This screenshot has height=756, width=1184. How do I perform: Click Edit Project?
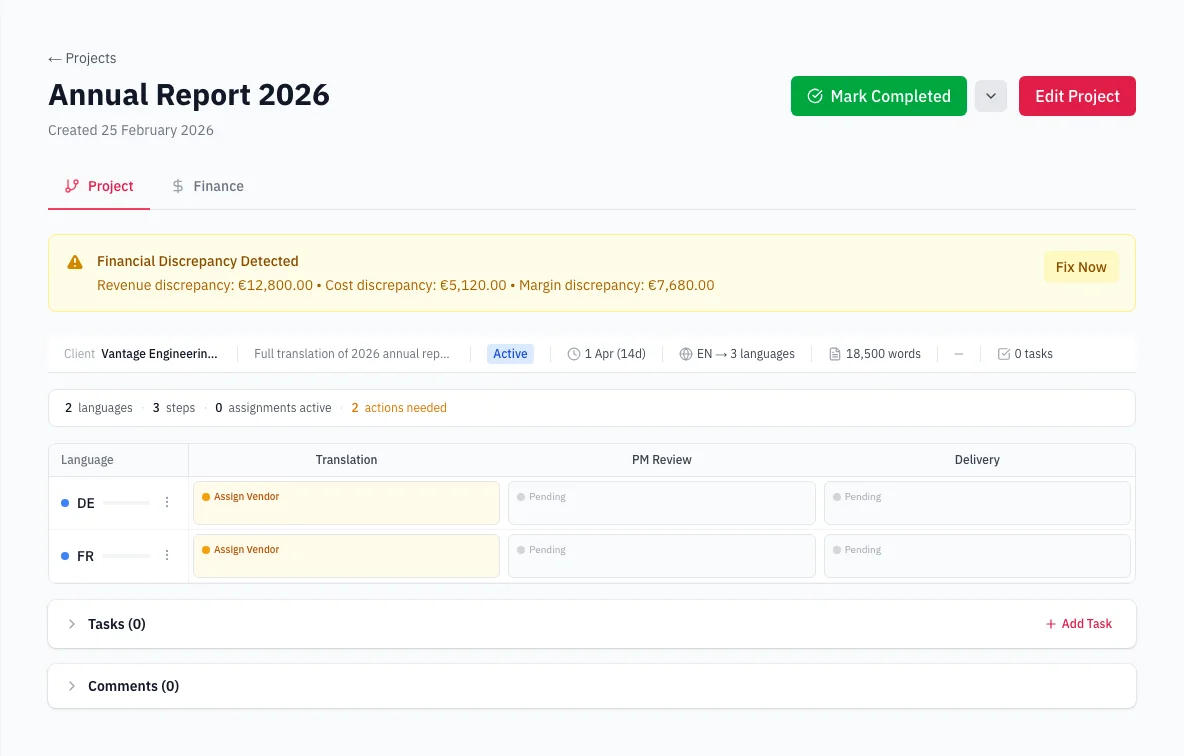click(x=1077, y=96)
